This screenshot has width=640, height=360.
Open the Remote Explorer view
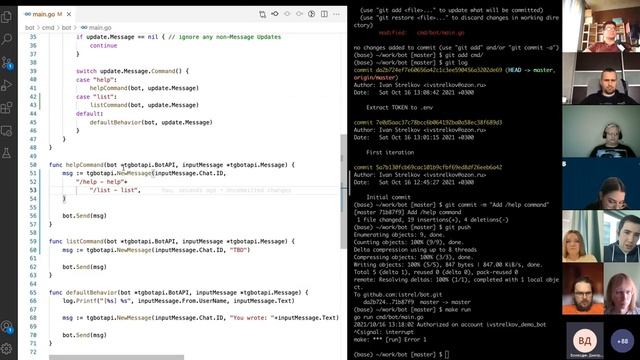[7, 131]
